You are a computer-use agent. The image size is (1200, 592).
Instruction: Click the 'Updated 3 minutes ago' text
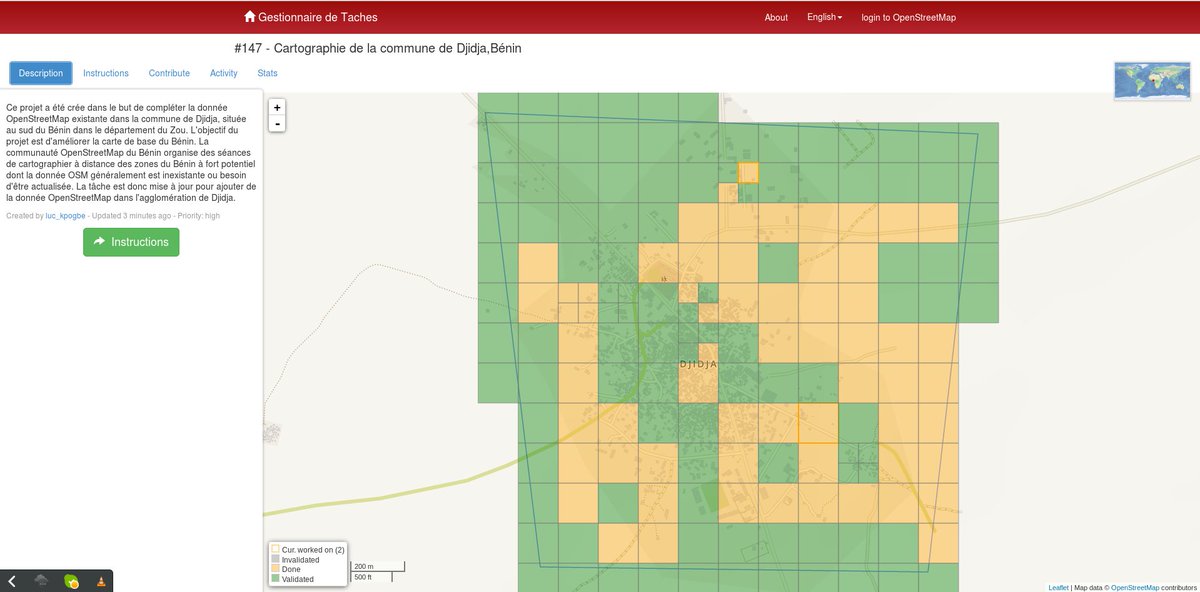pyautogui.click(x=132, y=216)
